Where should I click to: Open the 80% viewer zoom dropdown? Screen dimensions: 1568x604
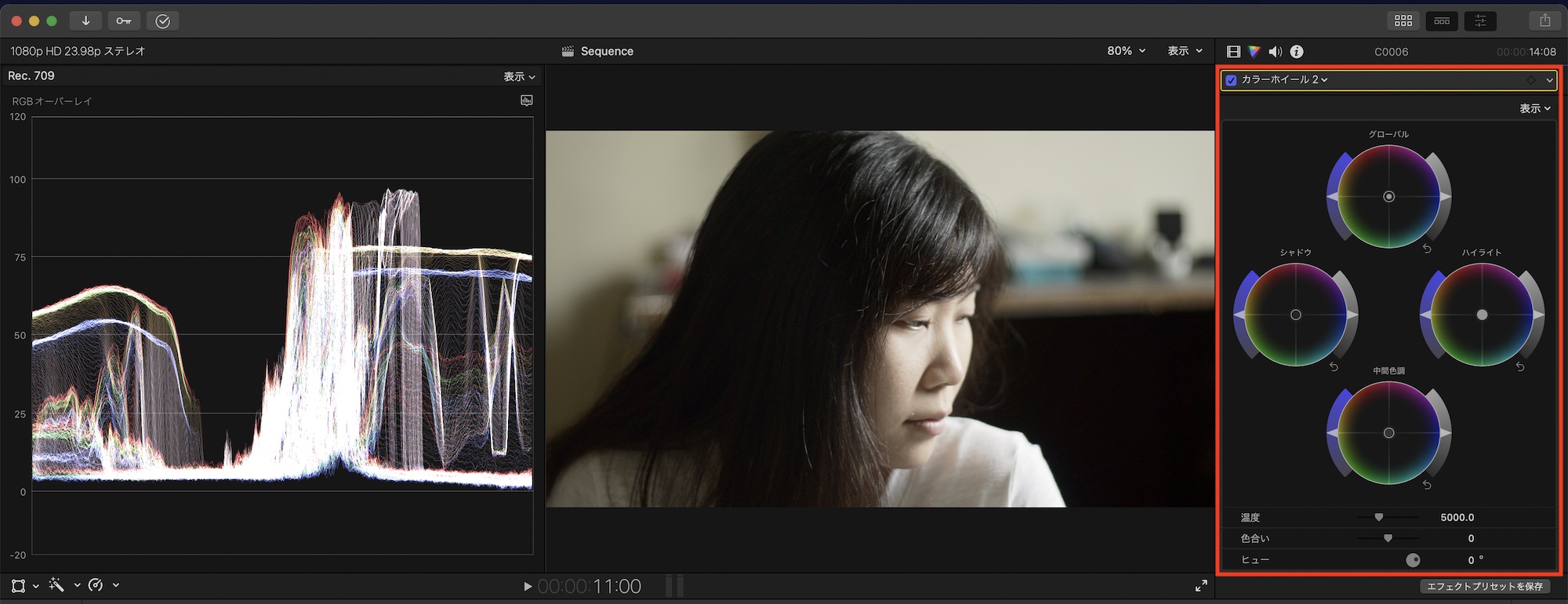tap(1126, 51)
